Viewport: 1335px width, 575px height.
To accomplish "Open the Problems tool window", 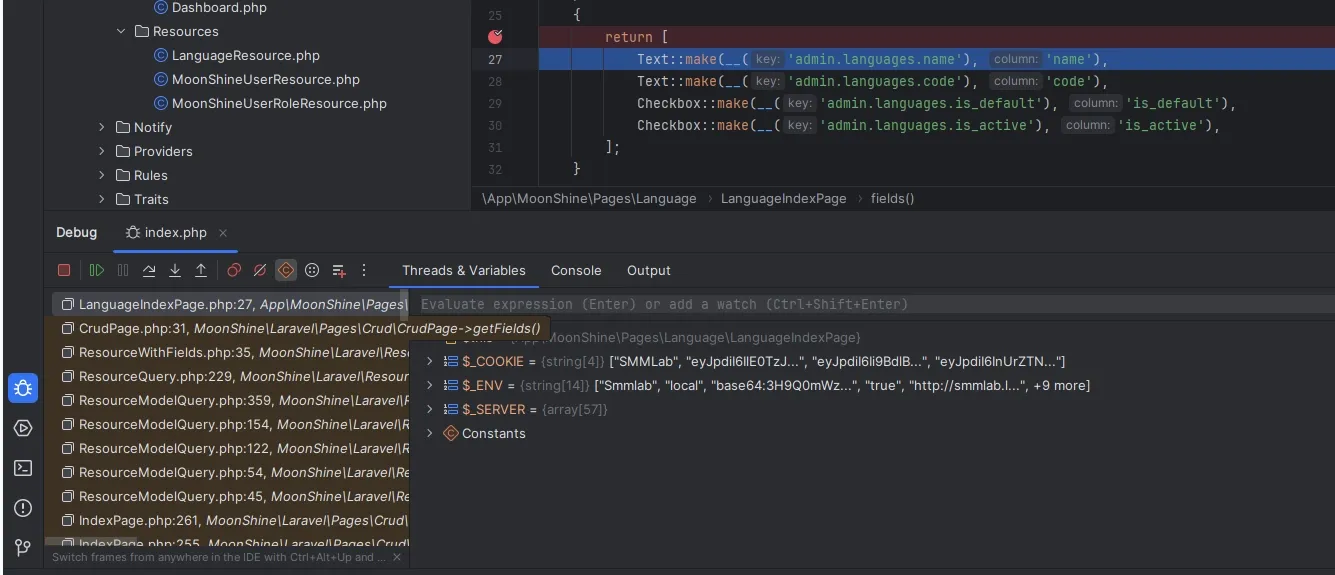I will click(23, 508).
